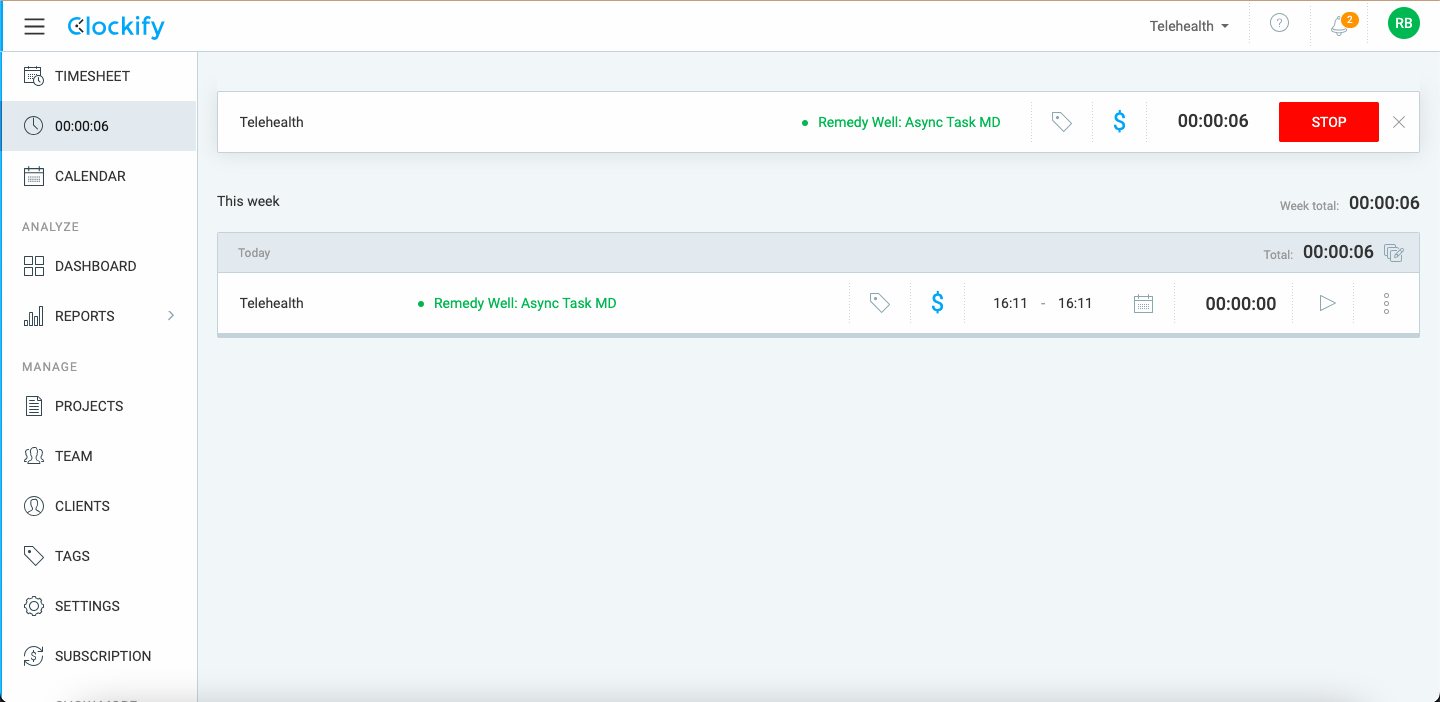The width and height of the screenshot is (1440, 702).
Task: Open more options for today's entry
Action: coord(1386,303)
